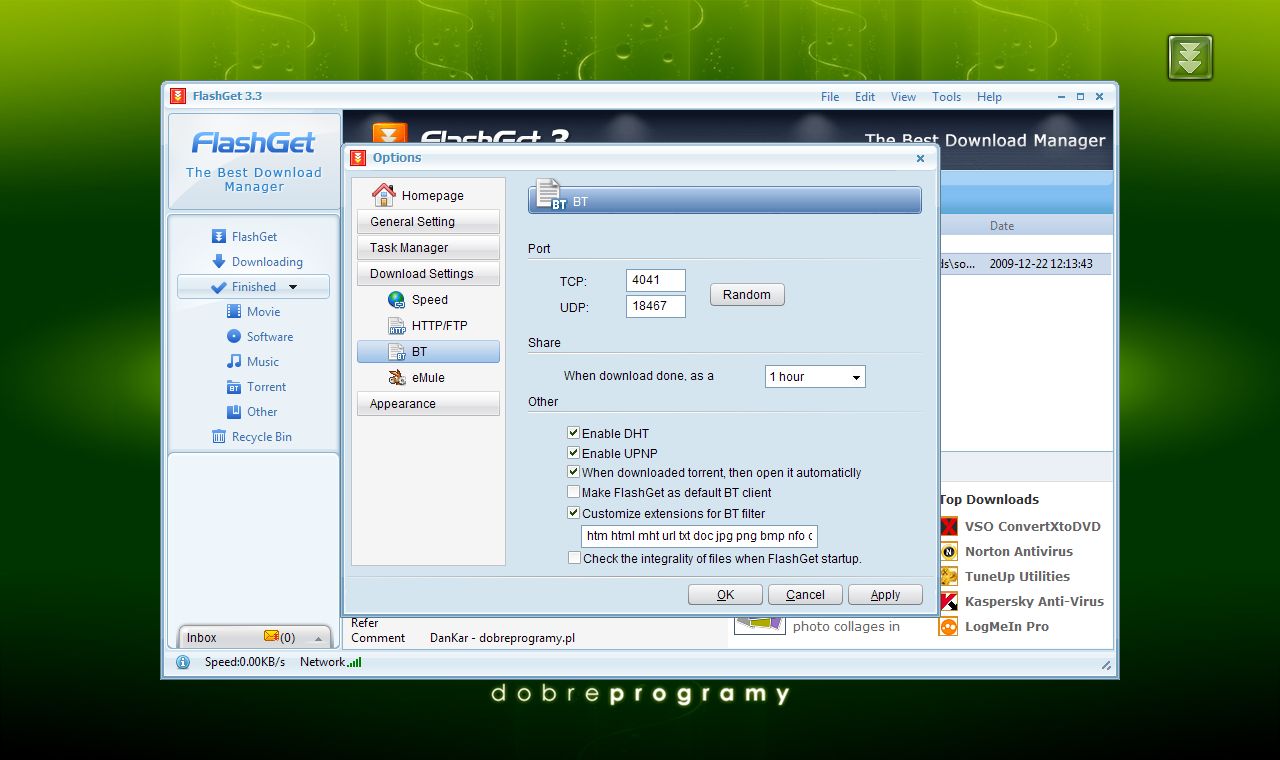Expand the Appearance section

pyautogui.click(x=428, y=404)
